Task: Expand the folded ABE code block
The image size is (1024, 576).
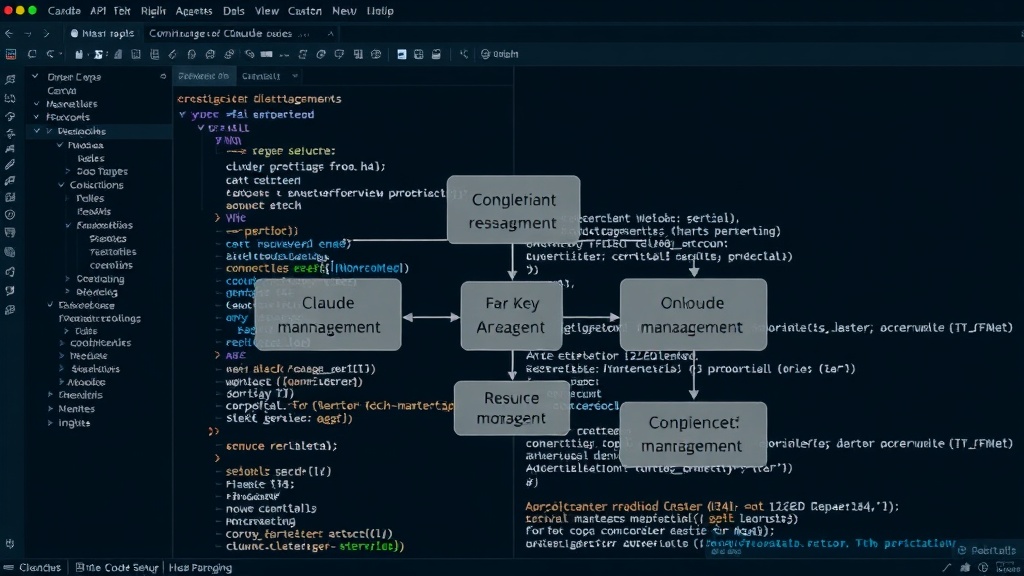Action: pyautogui.click(x=217, y=355)
